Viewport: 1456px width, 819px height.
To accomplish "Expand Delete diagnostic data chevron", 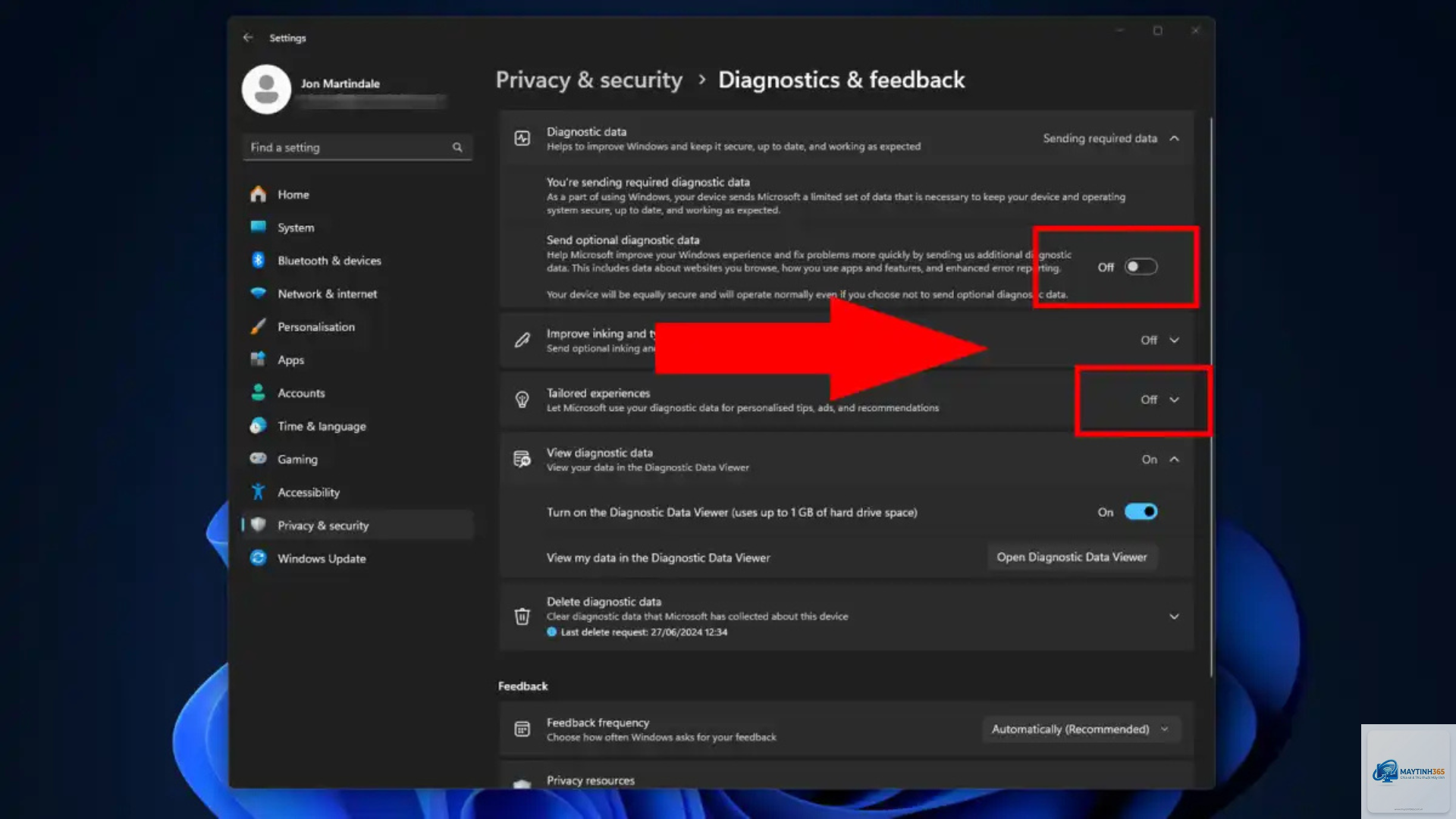I will pos(1175,617).
